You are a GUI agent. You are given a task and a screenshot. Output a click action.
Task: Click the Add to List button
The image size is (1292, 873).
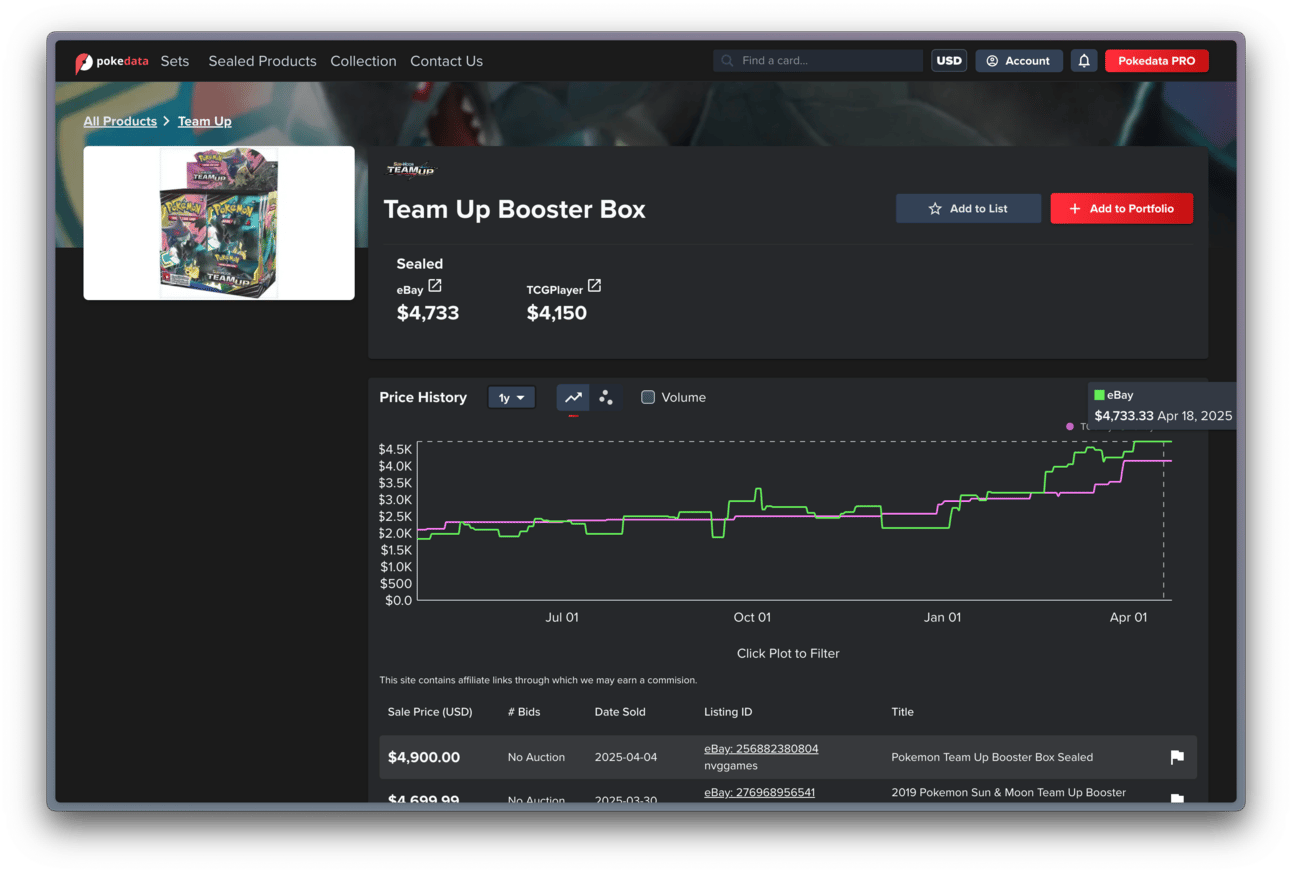(x=968, y=208)
